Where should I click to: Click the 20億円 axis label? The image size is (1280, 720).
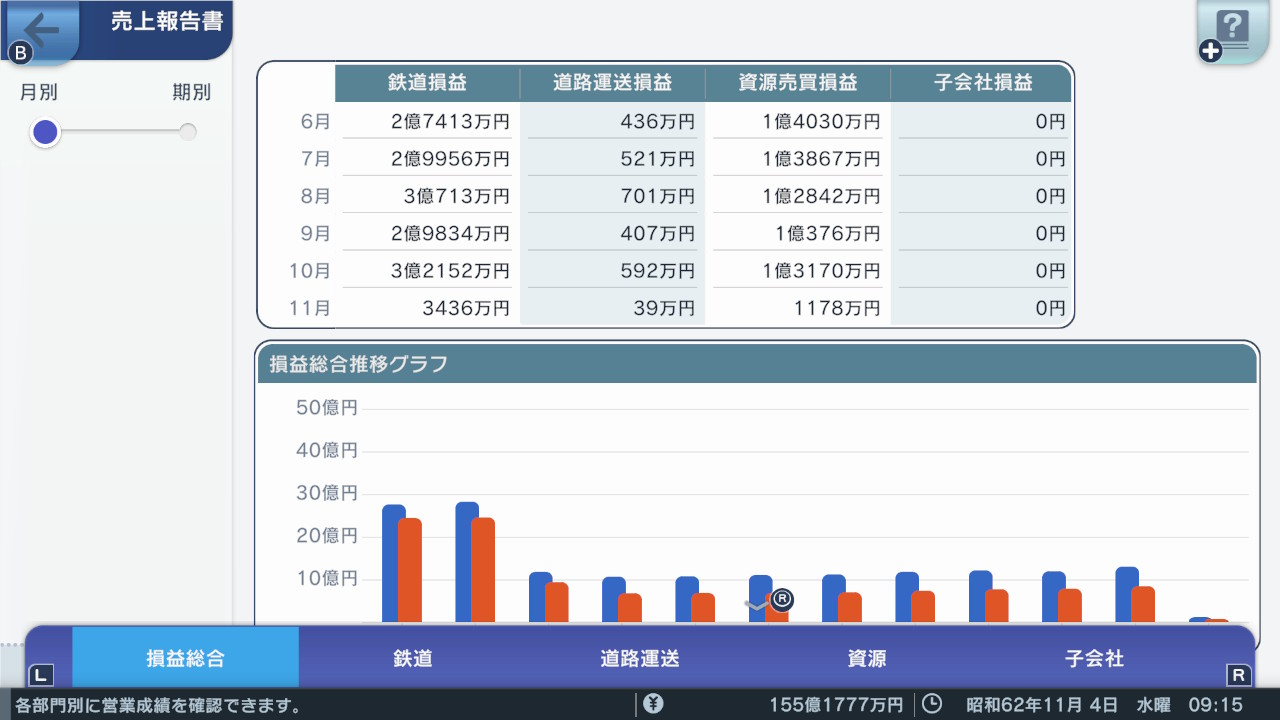pyautogui.click(x=327, y=536)
